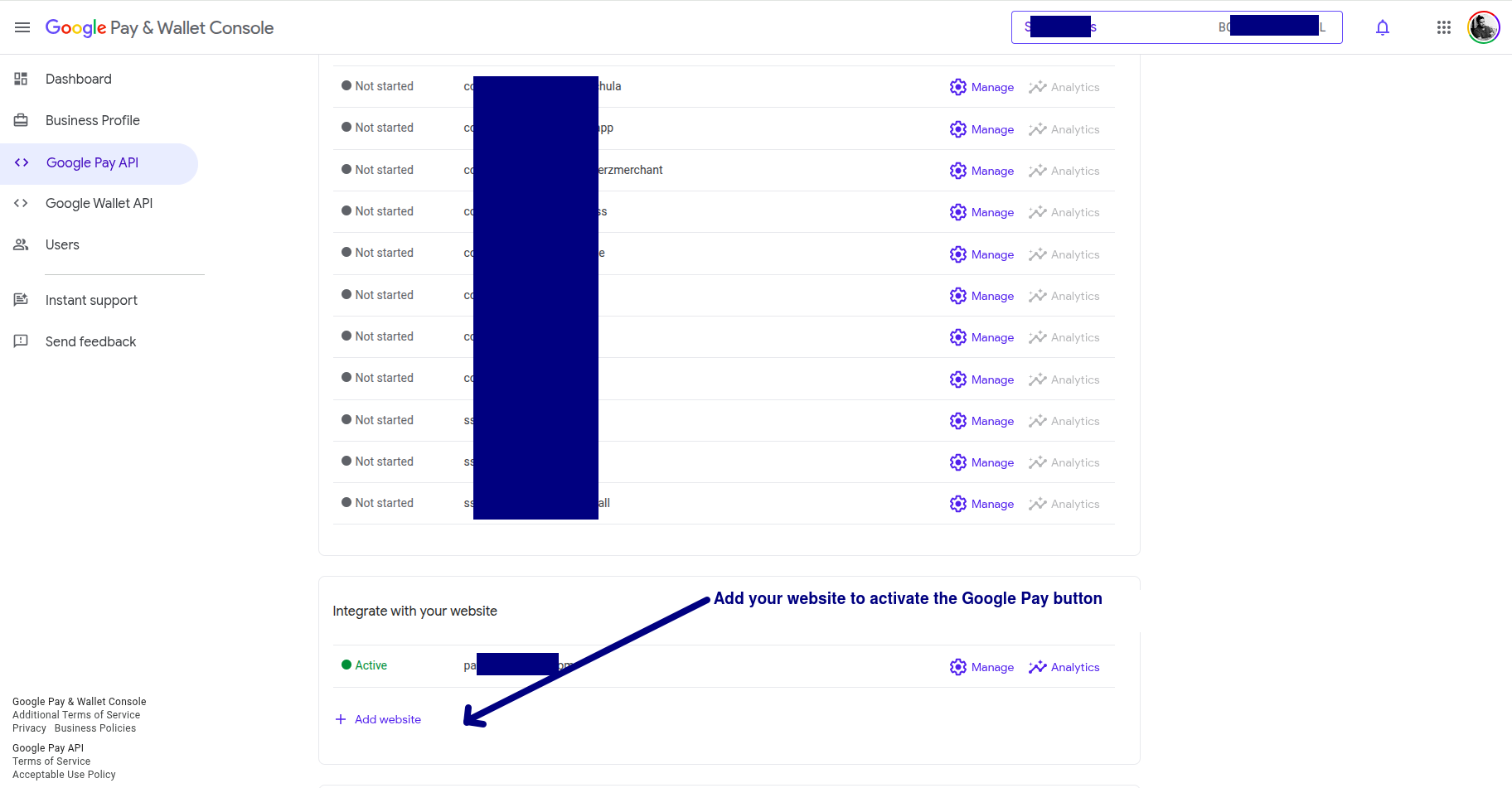This screenshot has height=788, width=1512.
Task: Manage the Active website integration
Action: click(982, 667)
